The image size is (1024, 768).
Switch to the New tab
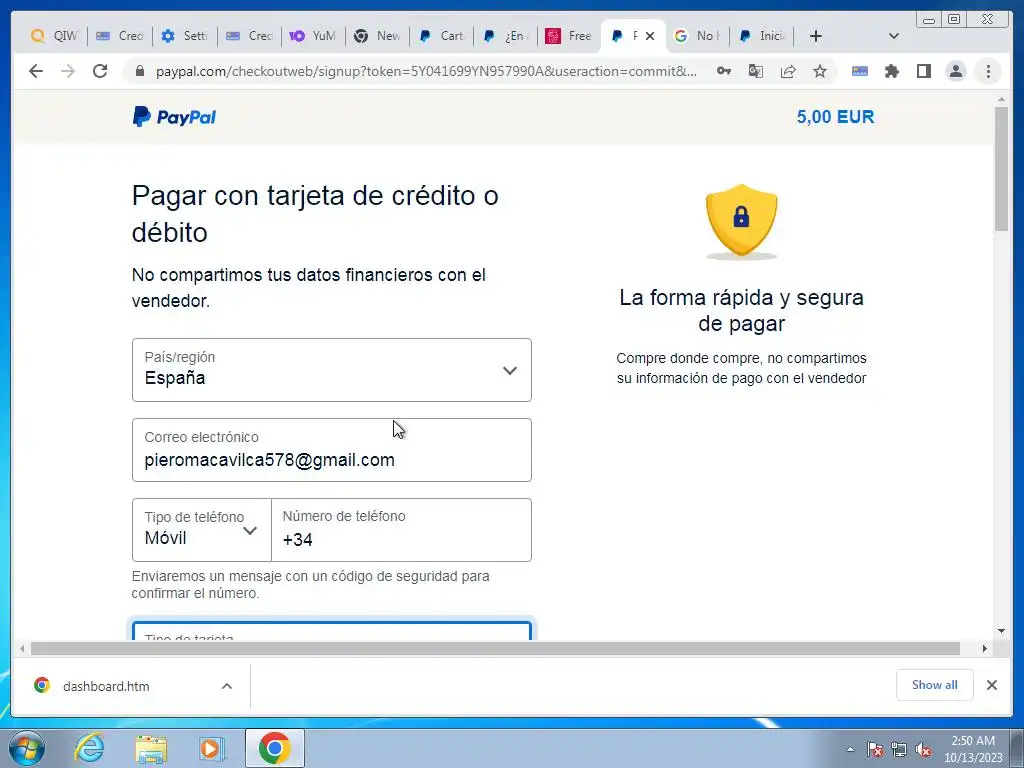[x=377, y=36]
